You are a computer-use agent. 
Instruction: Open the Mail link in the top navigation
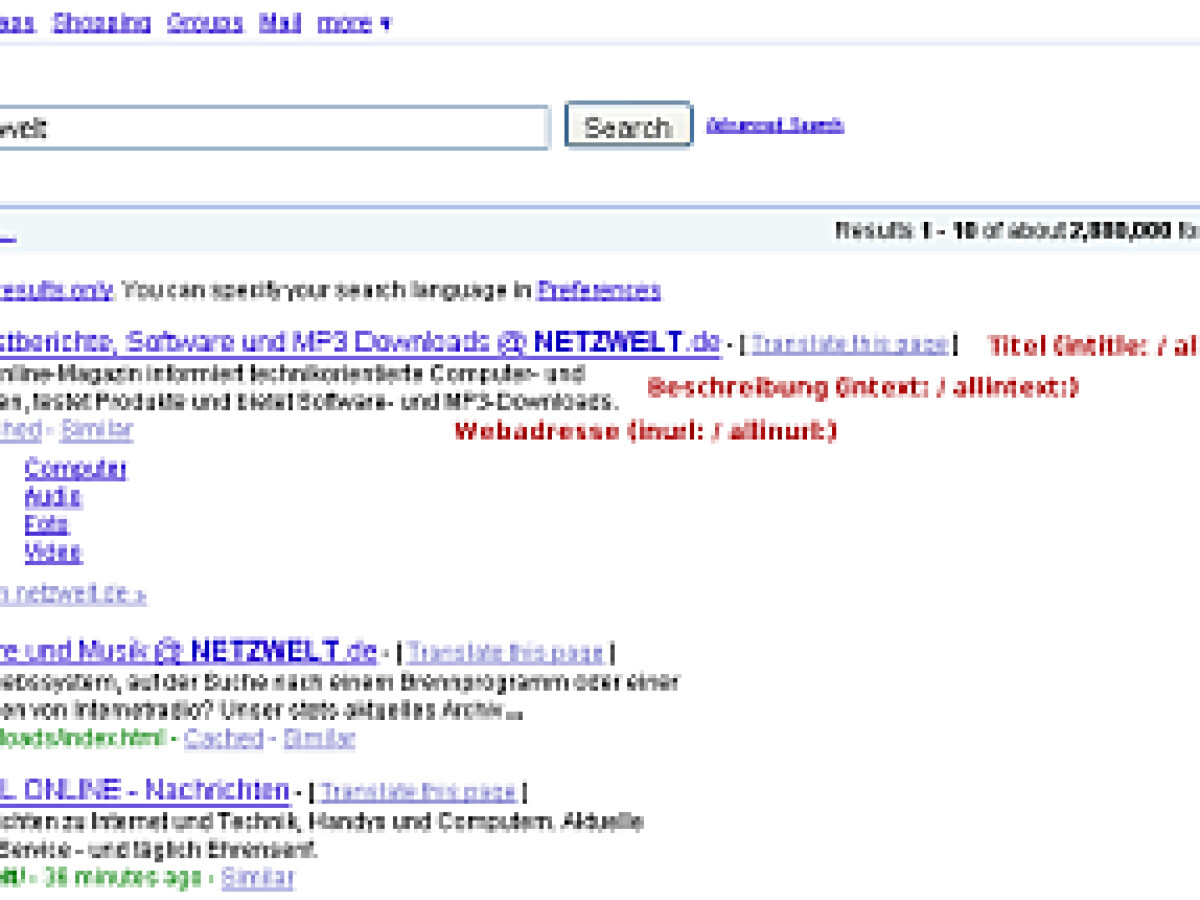click(x=280, y=22)
